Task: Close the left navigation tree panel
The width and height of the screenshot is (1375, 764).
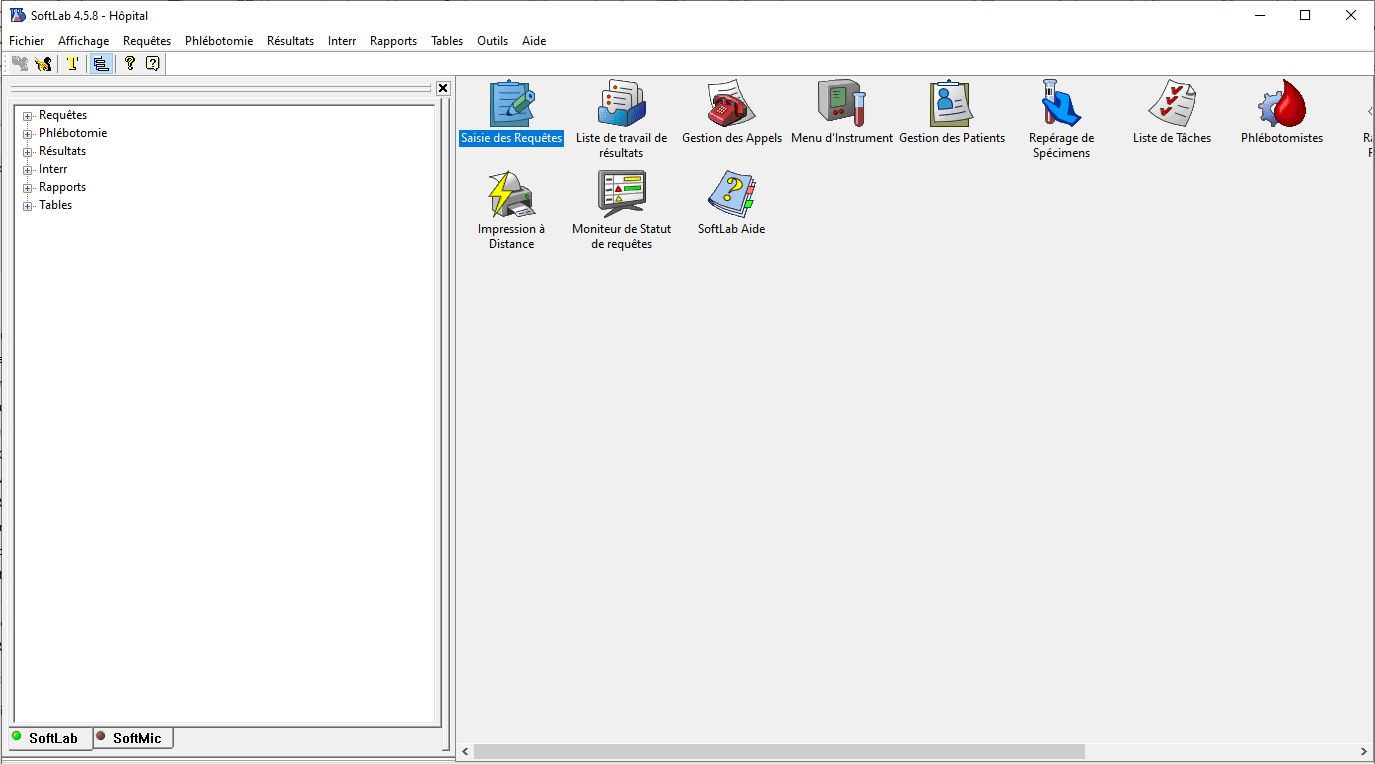Action: point(443,88)
